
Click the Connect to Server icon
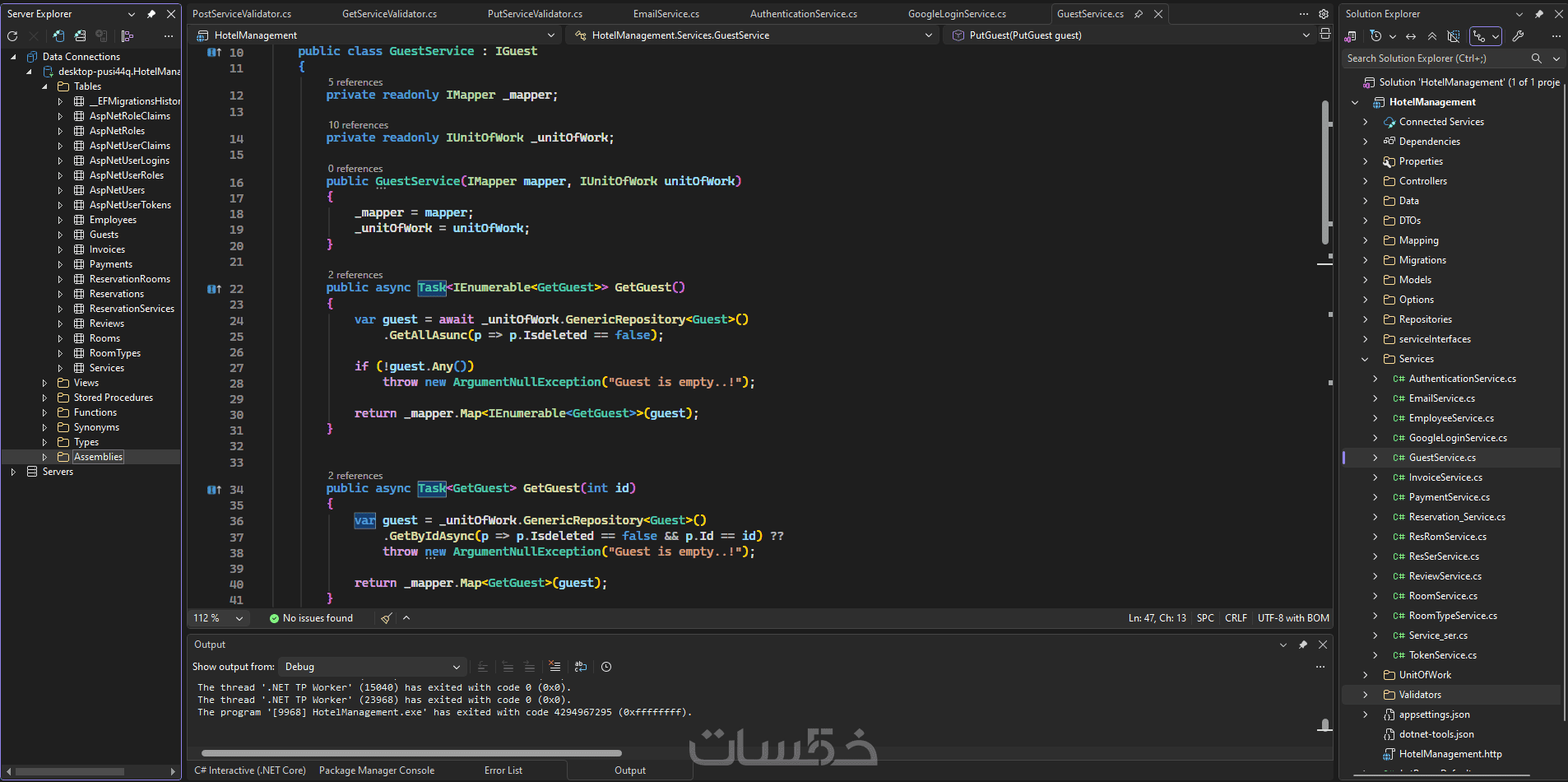tap(80, 36)
